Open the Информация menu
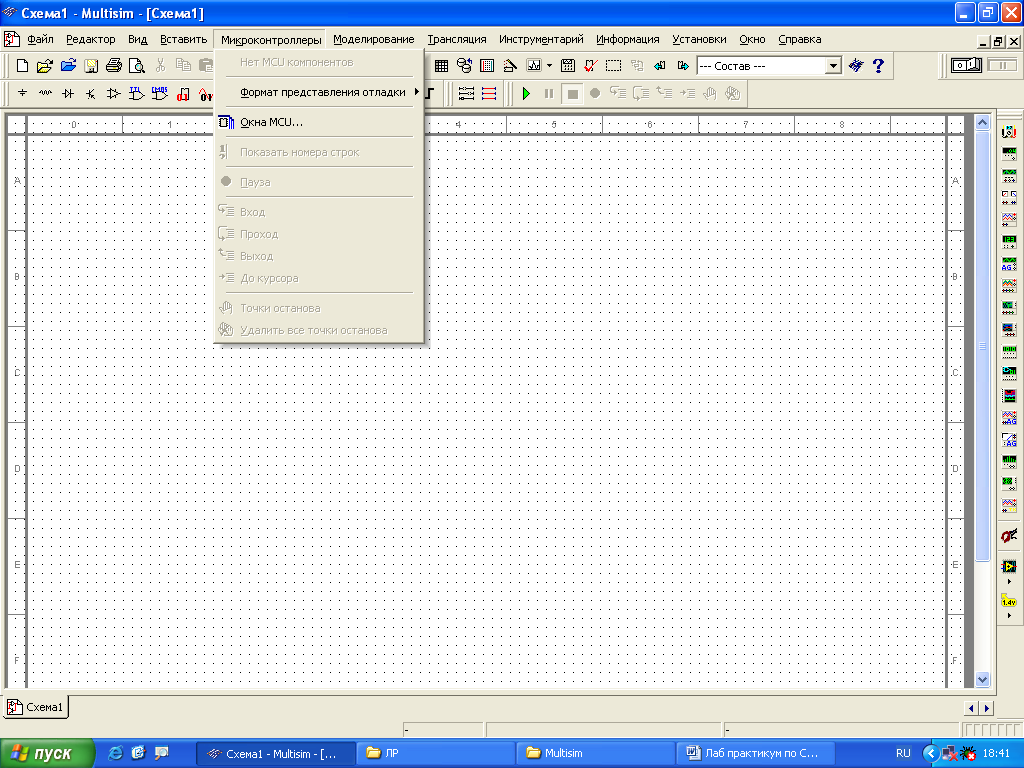The image size is (1024, 768). [x=628, y=39]
